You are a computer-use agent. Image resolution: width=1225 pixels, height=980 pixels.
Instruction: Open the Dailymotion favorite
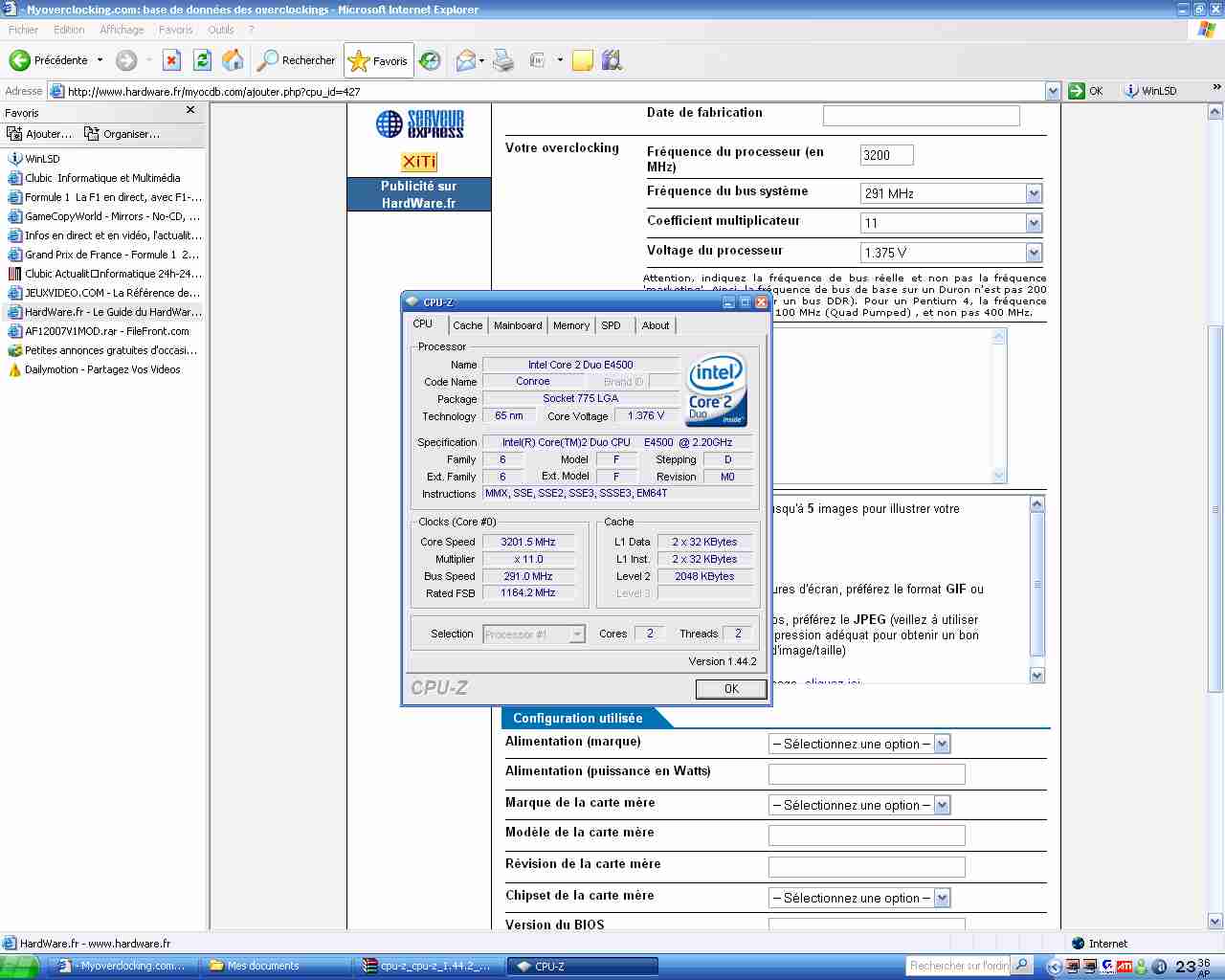[94, 369]
